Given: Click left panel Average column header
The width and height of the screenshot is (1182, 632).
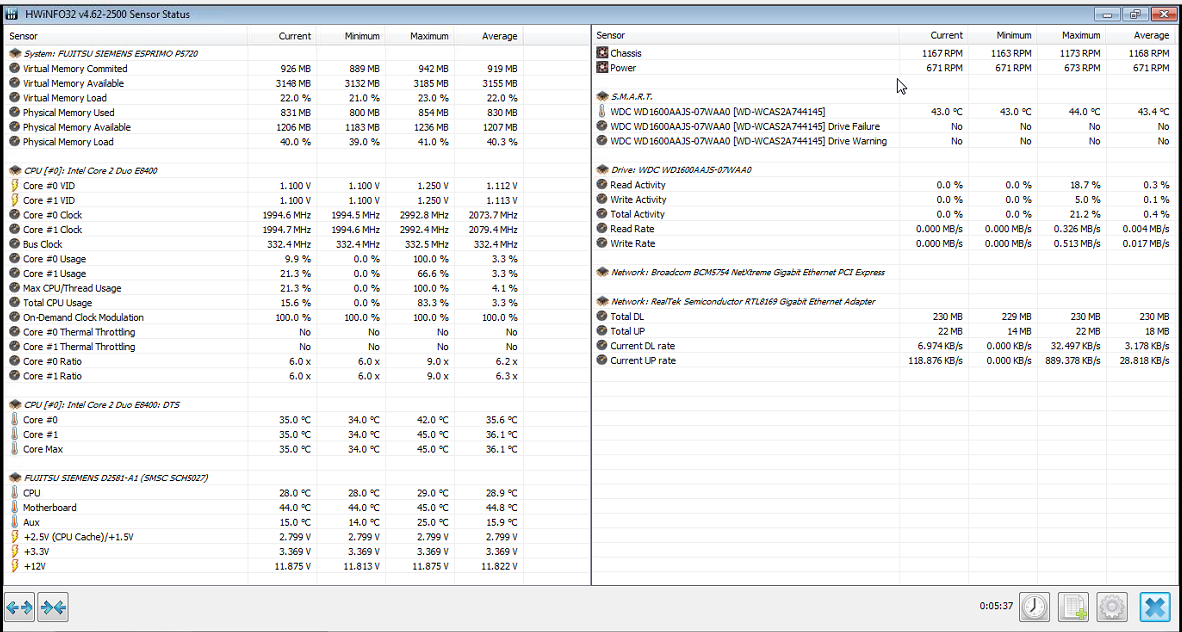Looking at the screenshot, I should [488, 35].
